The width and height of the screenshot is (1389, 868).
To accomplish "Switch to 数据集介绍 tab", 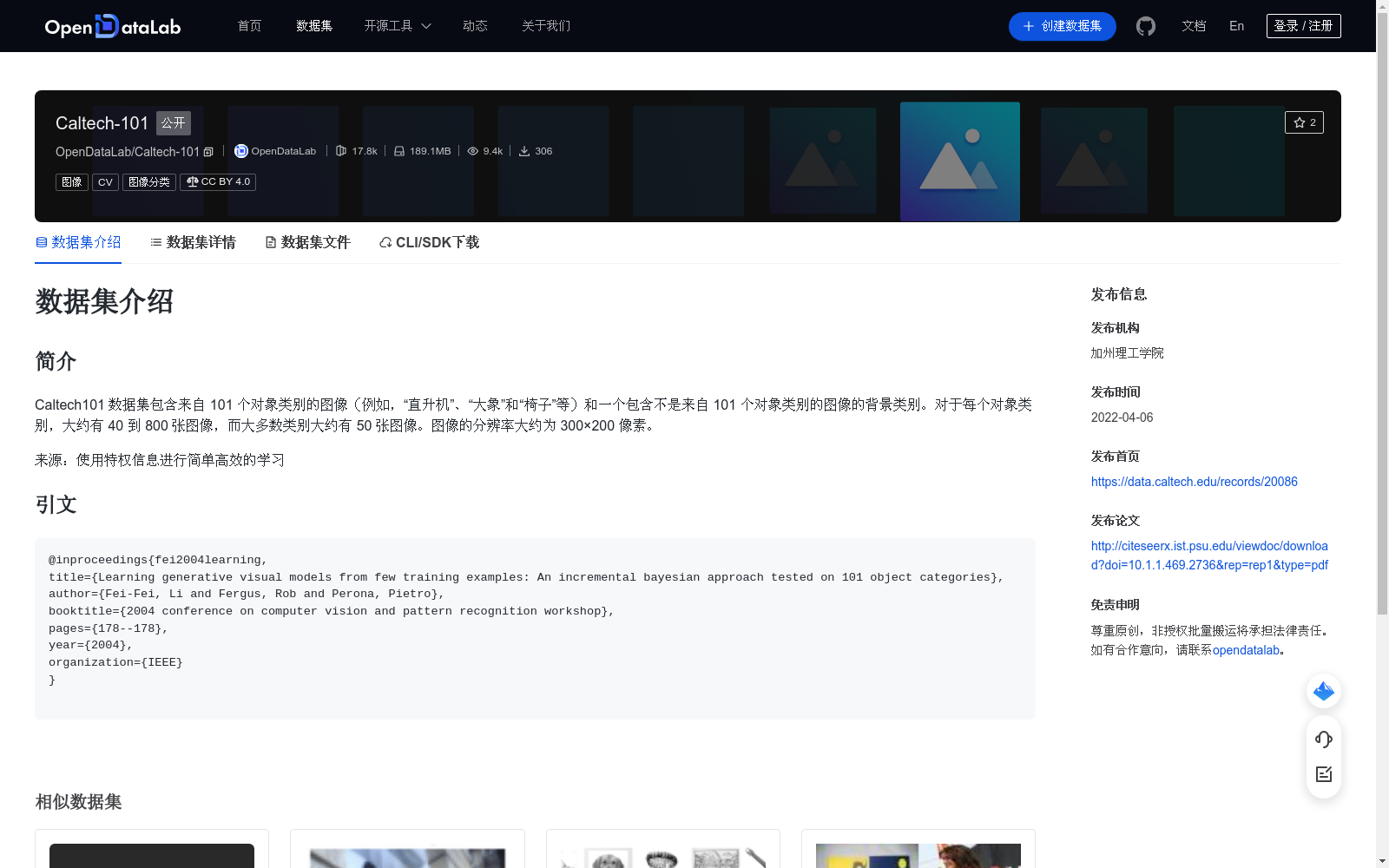I will (78, 242).
